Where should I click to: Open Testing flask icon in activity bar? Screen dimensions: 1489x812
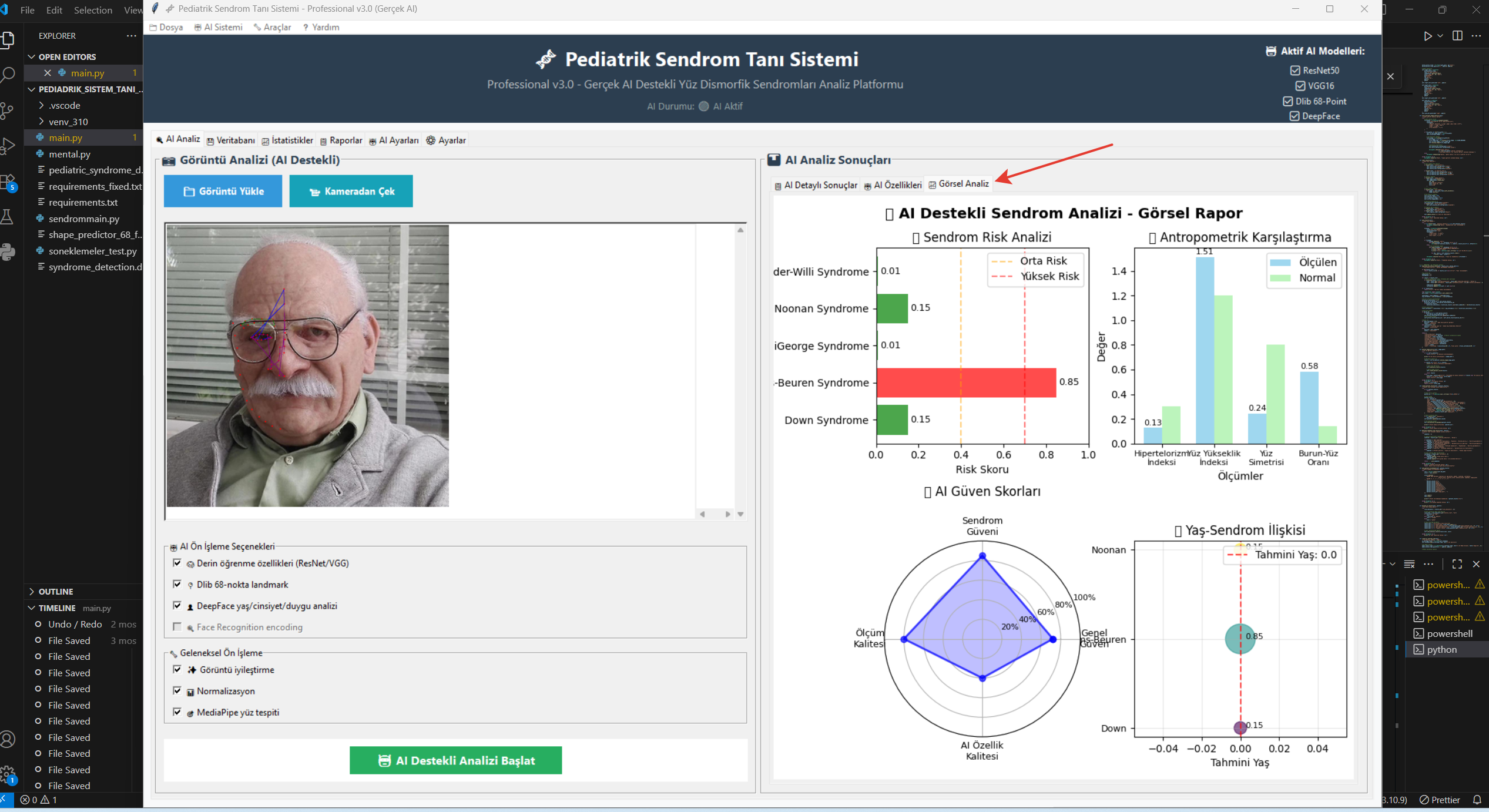pos(7,217)
